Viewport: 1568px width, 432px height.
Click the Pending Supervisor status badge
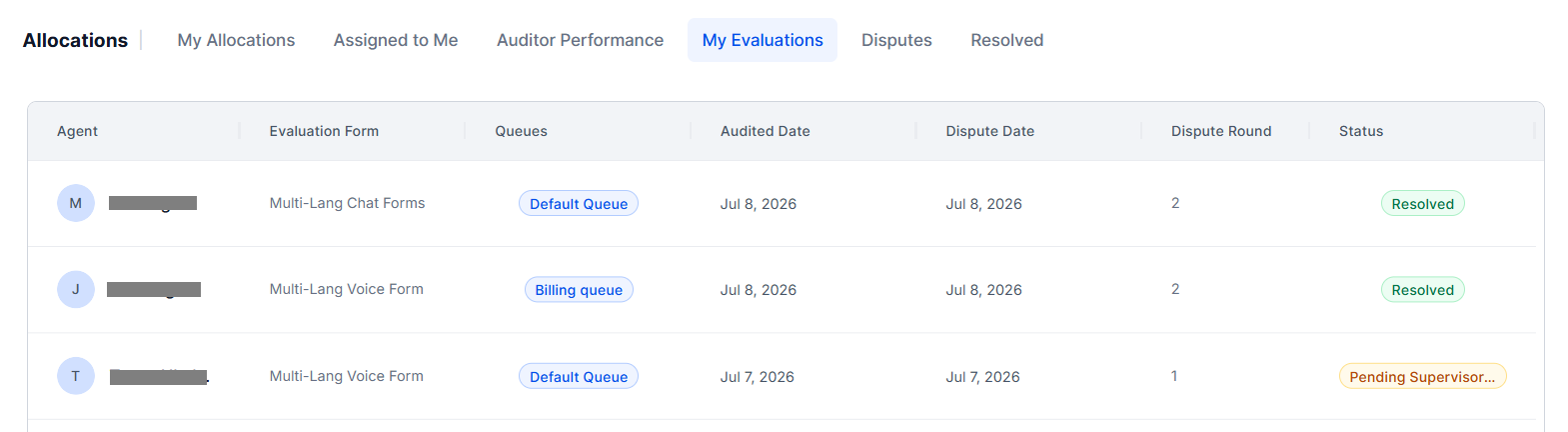pyautogui.click(x=1423, y=377)
